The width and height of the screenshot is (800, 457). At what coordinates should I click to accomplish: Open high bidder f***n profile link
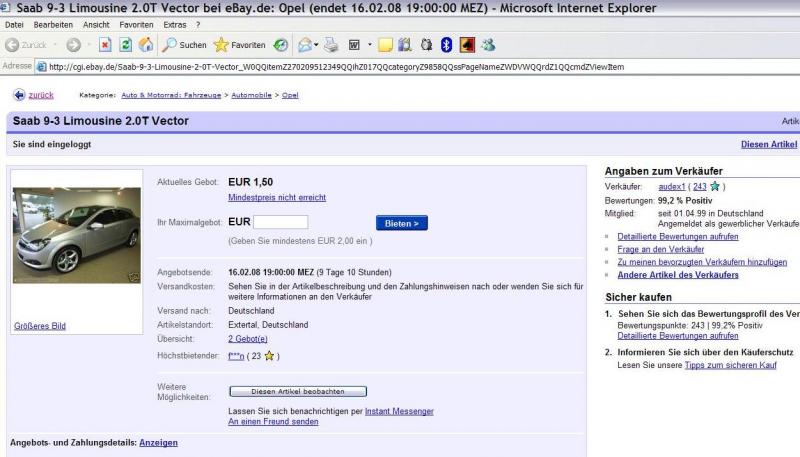236,356
